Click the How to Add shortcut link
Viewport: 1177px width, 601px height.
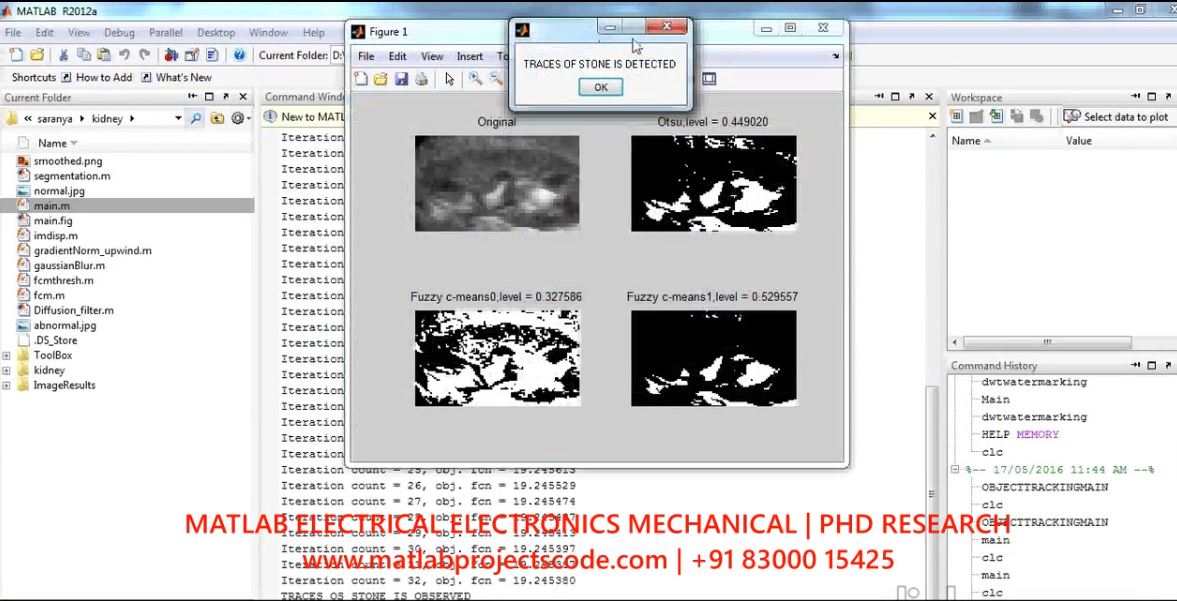pyautogui.click(x=103, y=77)
